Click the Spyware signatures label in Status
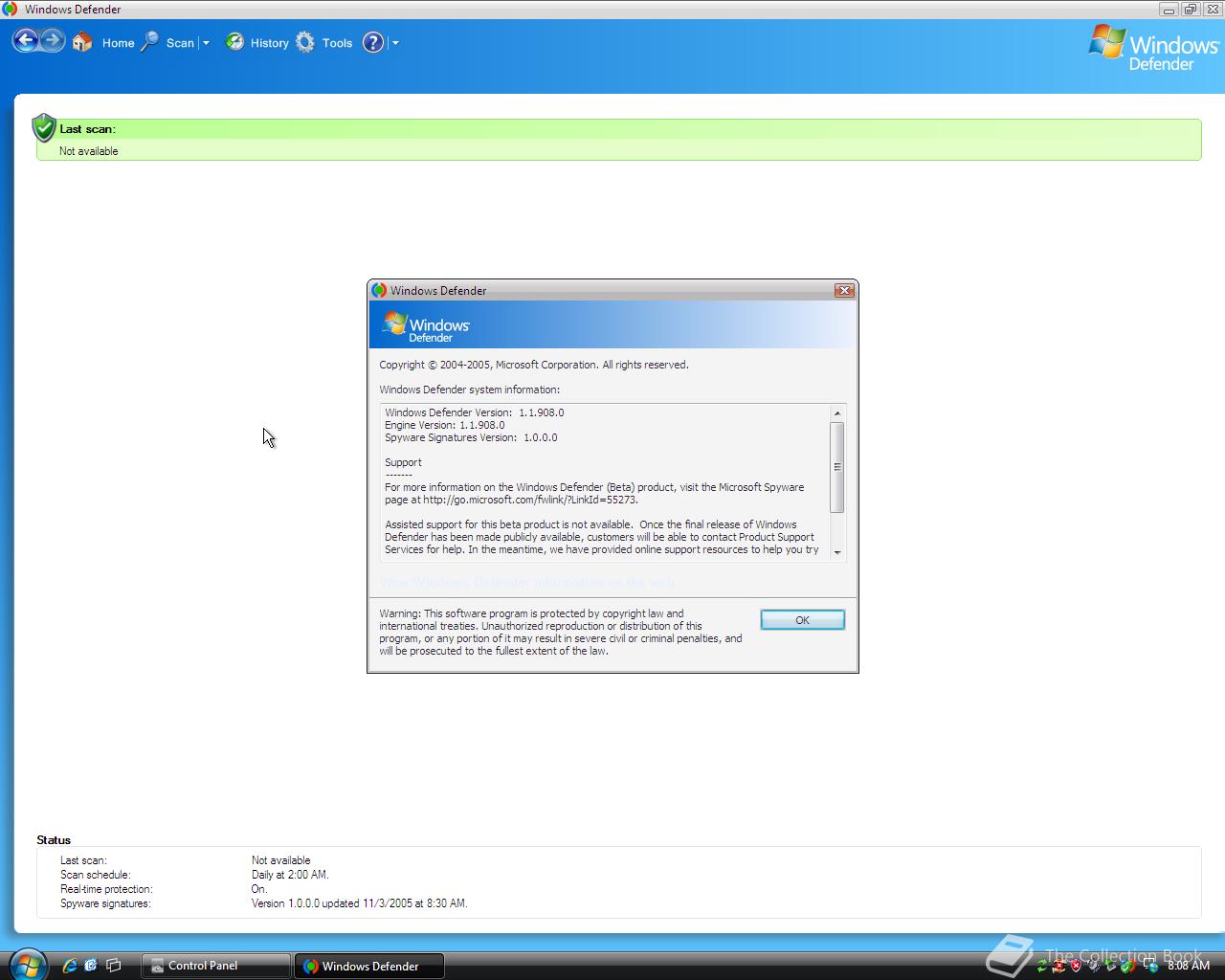Viewport: 1225px width, 980px height. click(105, 903)
